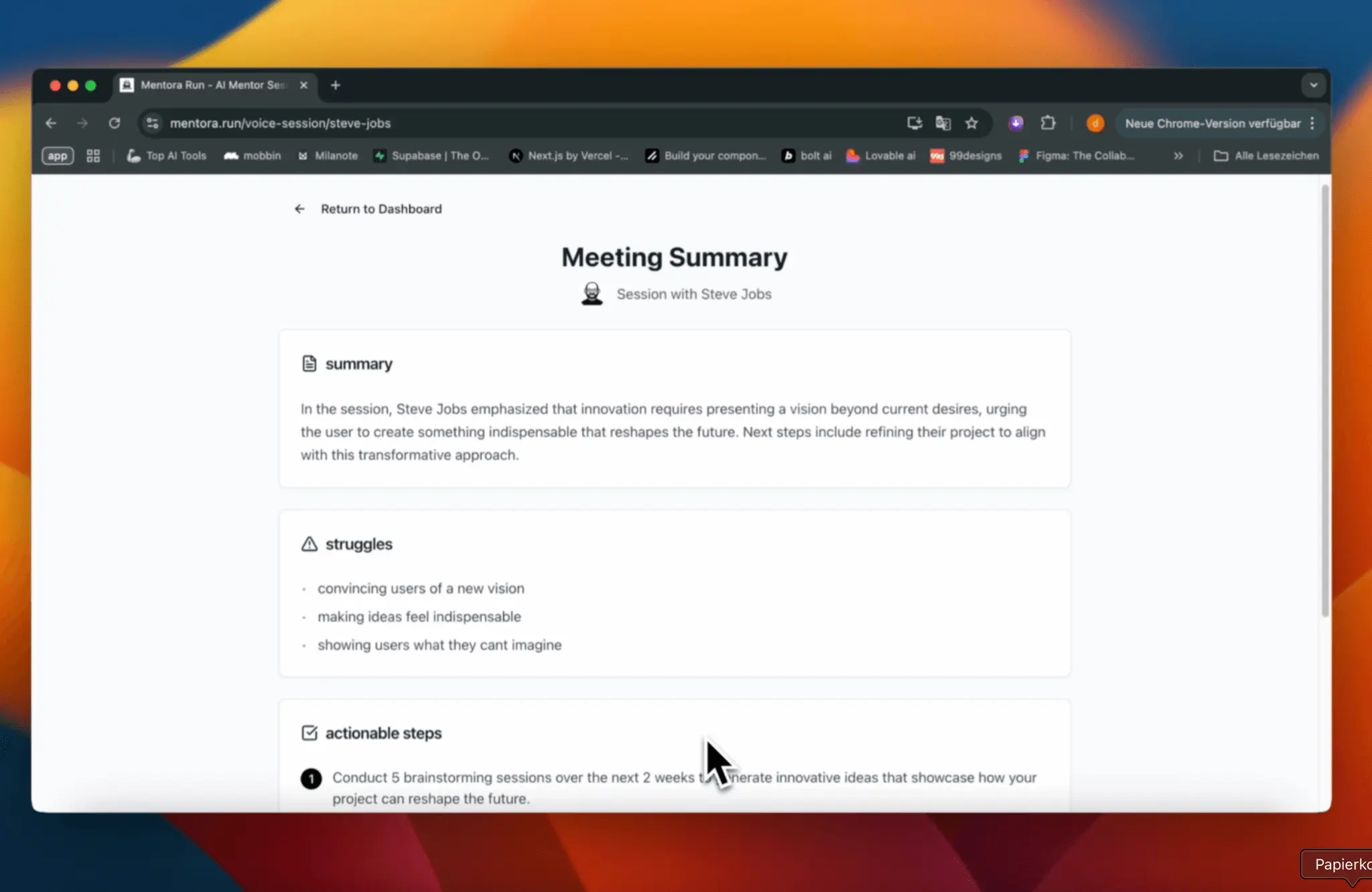Click the step 1 number badge
The width and height of the screenshot is (1372, 892).
[x=311, y=778]
